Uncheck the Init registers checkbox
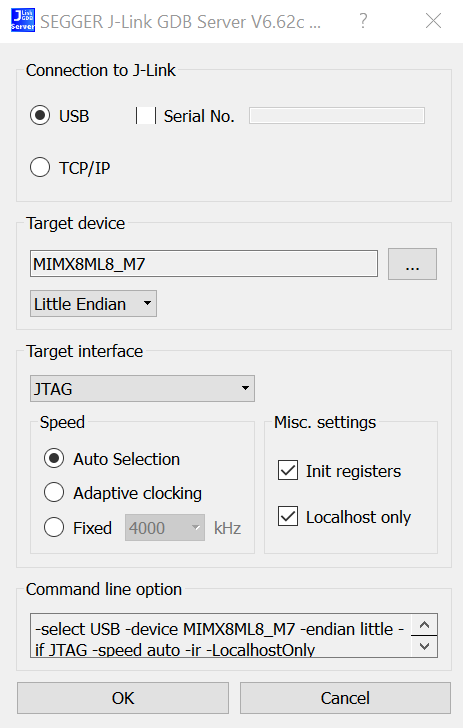The width and height of the screenshot is (463, 728). 288,470
